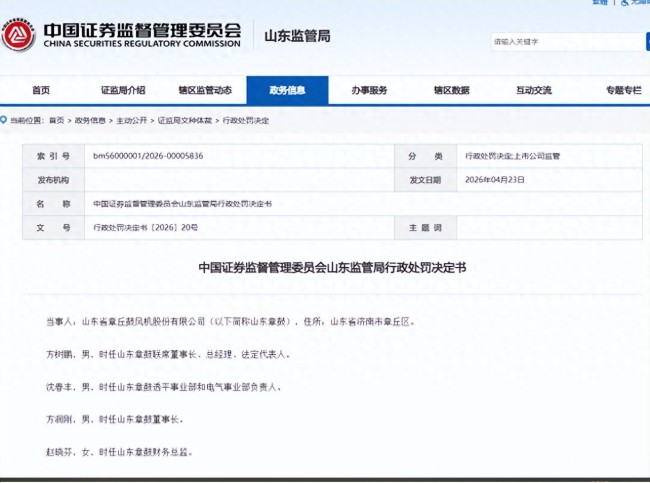Image resolution: width=650 pixels, height=483 pixels.
Task: Click the 行政处罚决定 breadcrumb link
Action: (246, 121)
